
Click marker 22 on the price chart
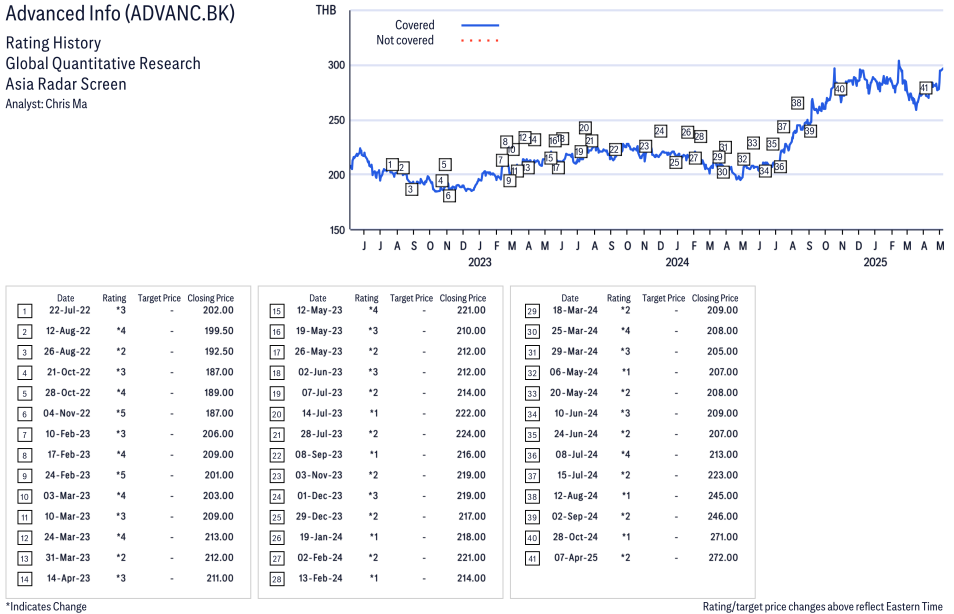(615, 149)
